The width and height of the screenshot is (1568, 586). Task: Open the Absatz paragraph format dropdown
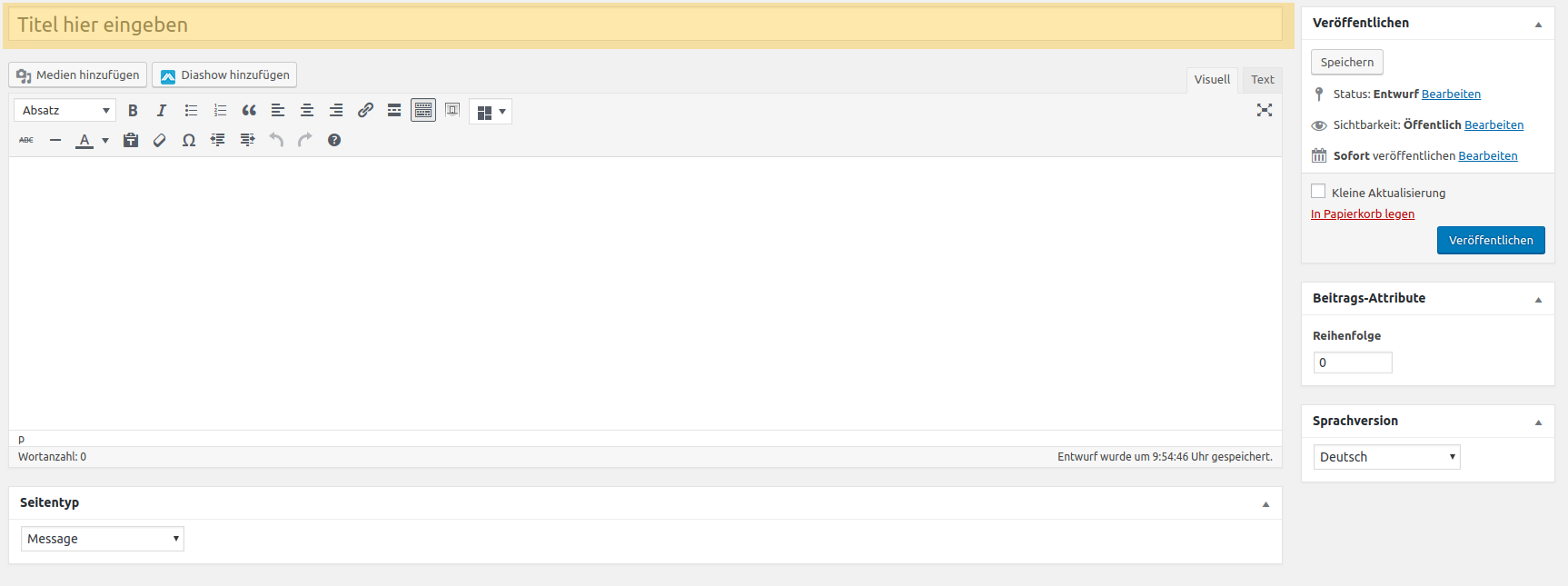point(65,111)
